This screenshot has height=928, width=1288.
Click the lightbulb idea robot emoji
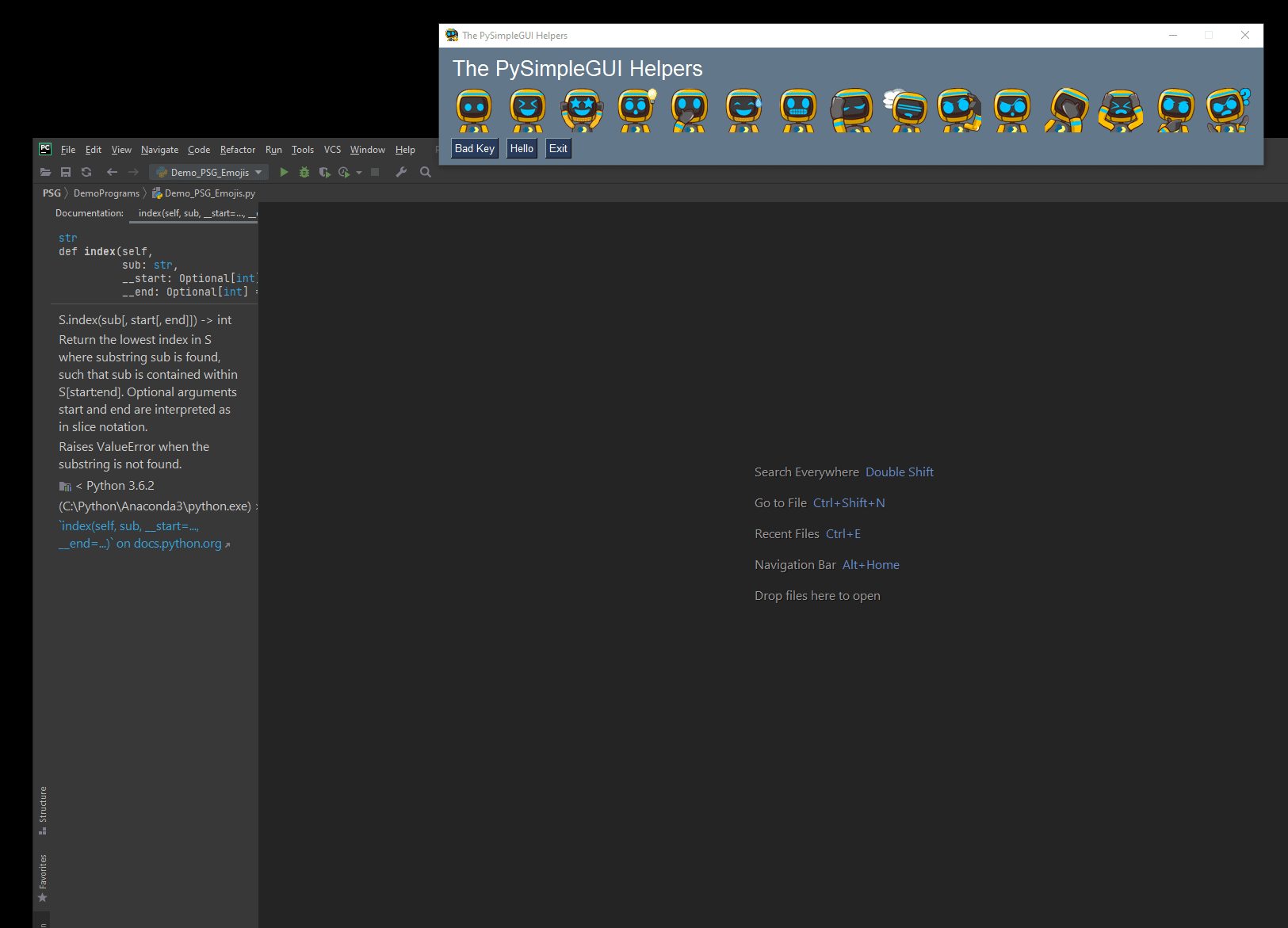[x=636, y=110]
